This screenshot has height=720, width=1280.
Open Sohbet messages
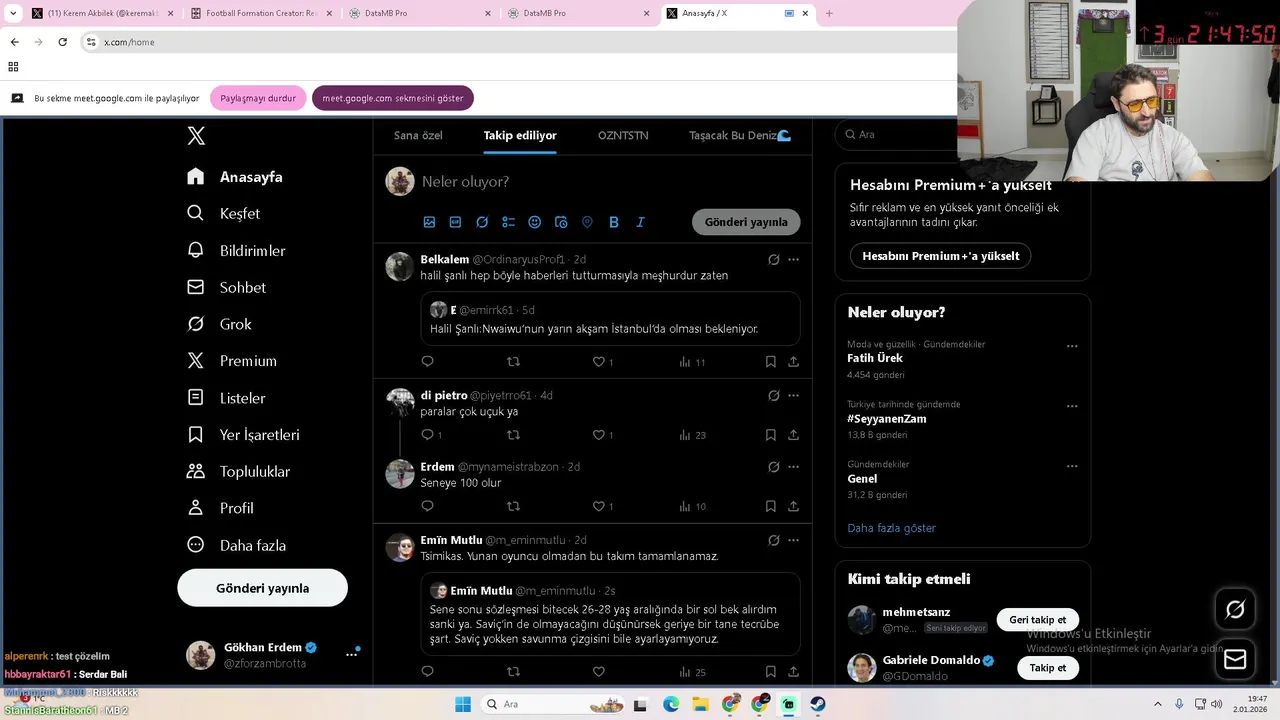(226, 288)
